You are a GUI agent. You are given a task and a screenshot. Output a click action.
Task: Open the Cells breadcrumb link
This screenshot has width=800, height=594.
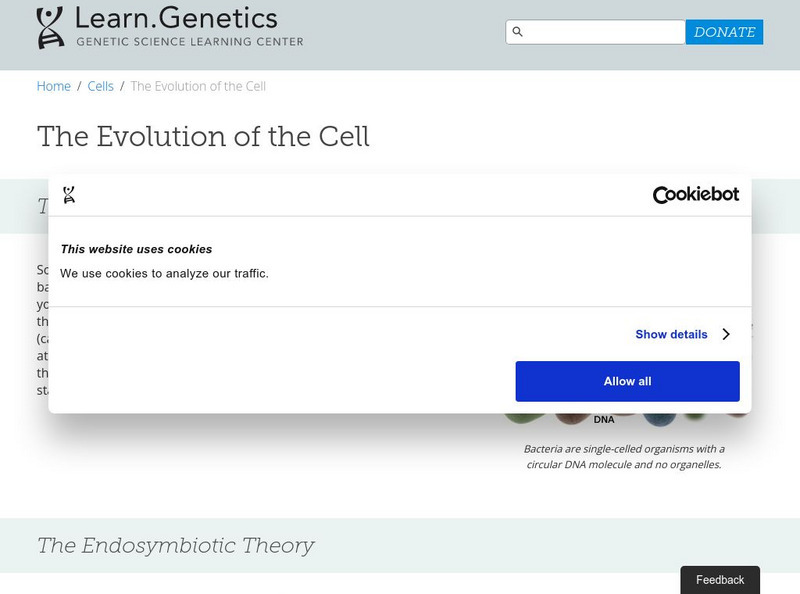pos(101,86)
